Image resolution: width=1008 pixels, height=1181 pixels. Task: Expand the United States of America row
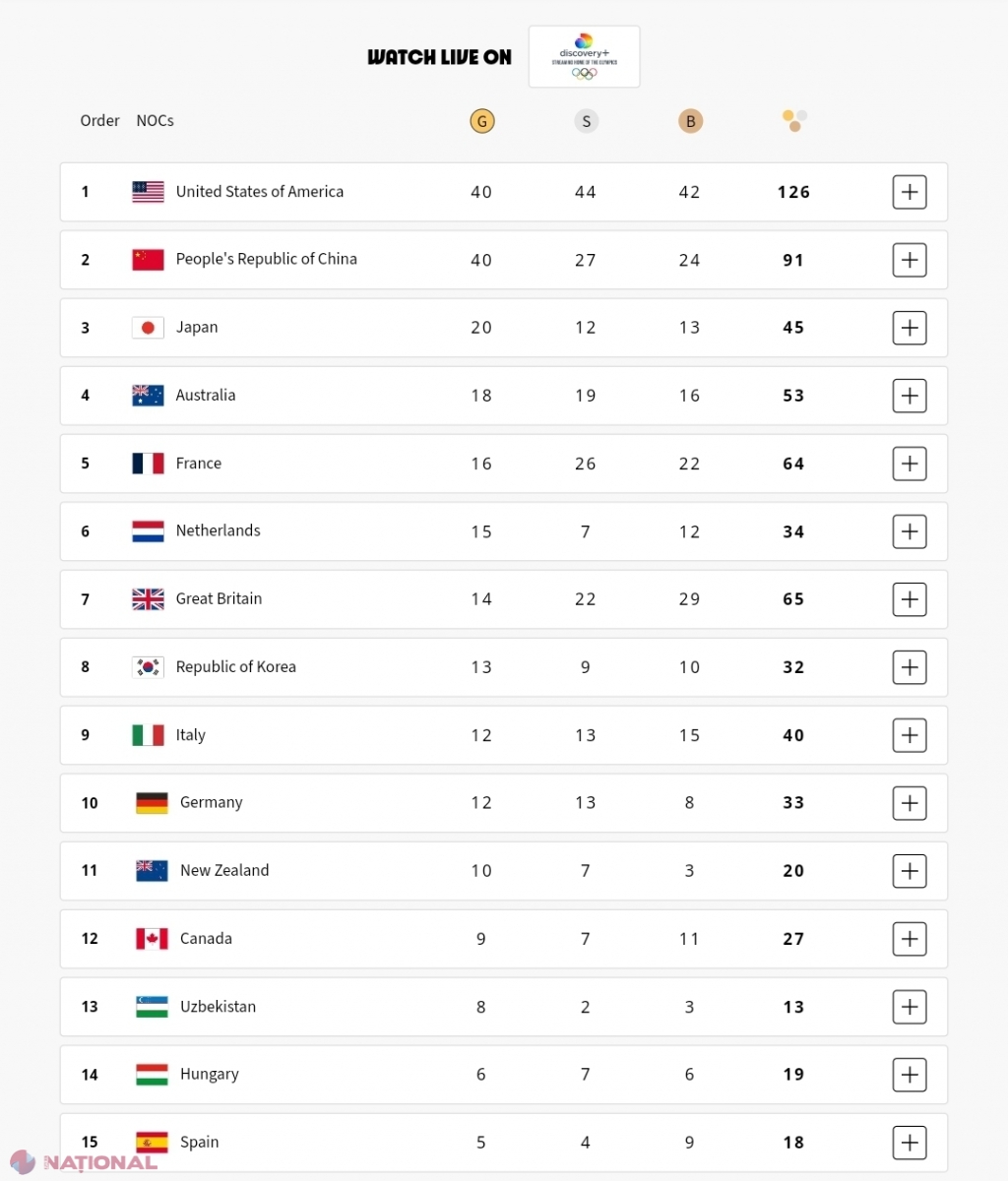pos(910,192)
